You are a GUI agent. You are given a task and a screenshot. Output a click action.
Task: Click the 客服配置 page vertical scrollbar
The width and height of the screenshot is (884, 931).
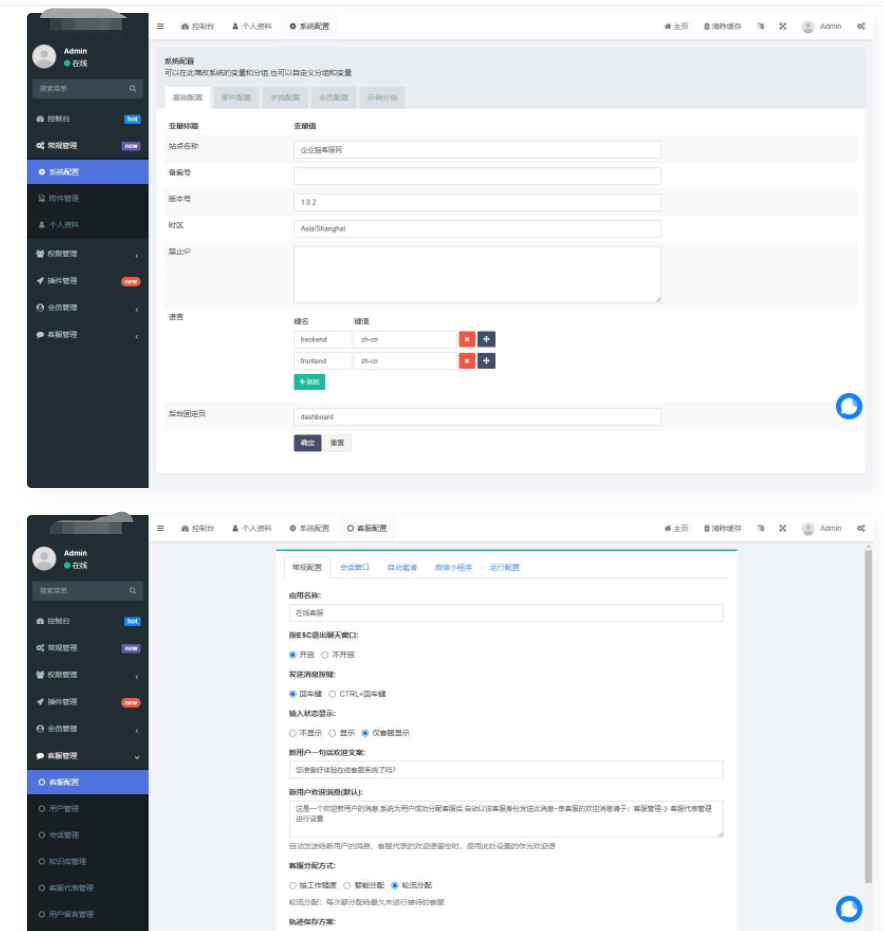[867, 700]
